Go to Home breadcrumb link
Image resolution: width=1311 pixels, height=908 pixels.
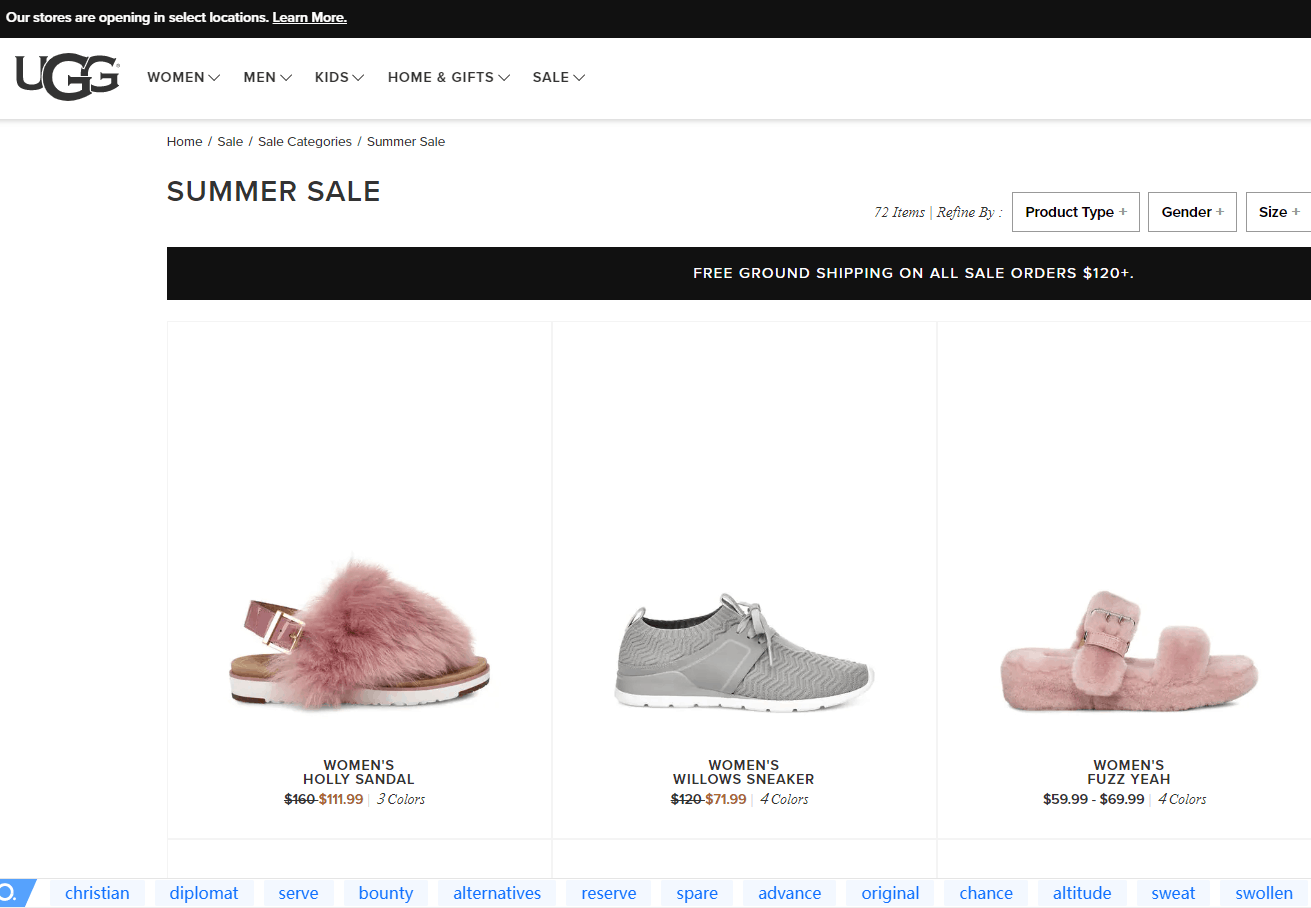pos(185,142)
